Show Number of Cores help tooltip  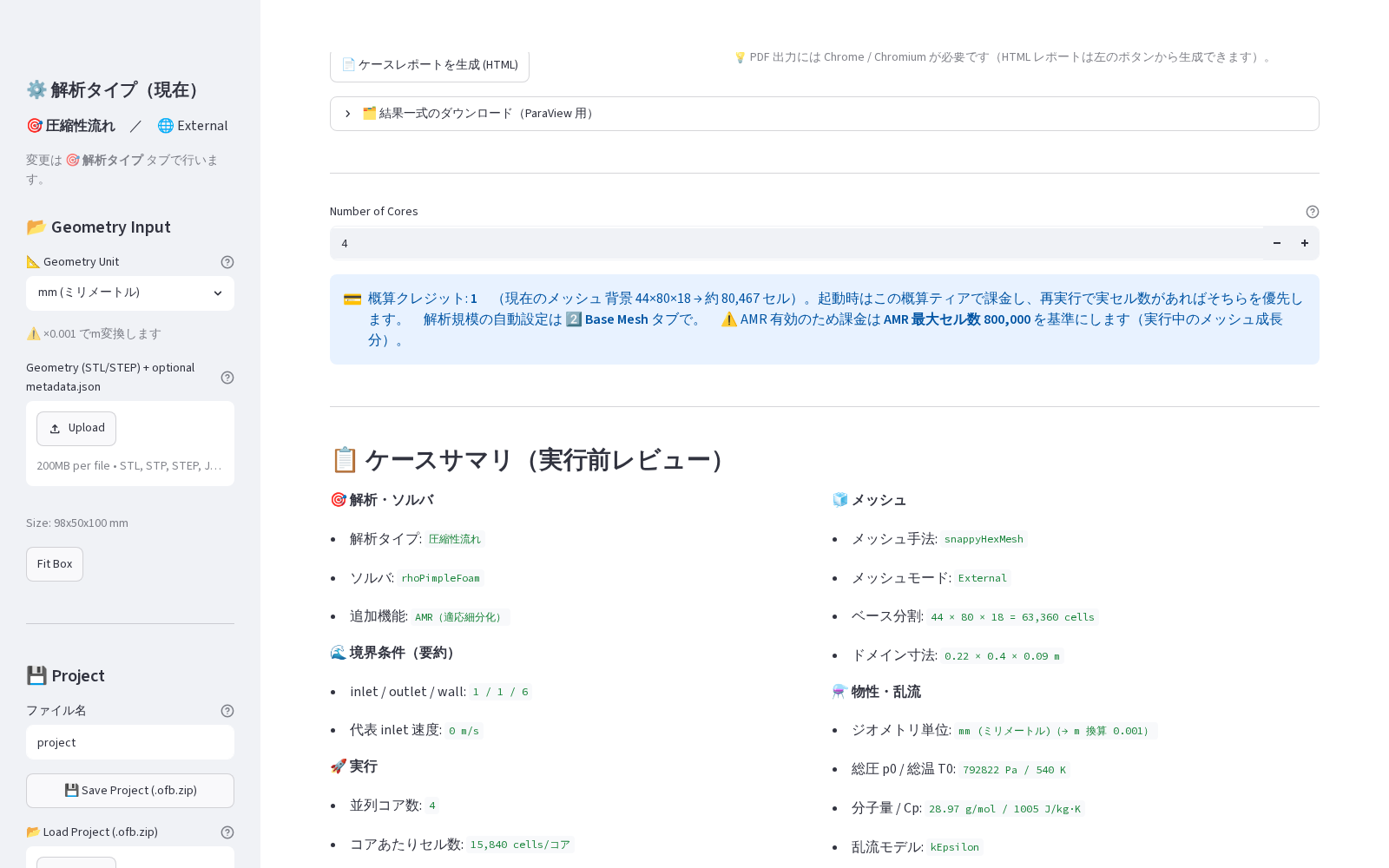pos(1313,212)
